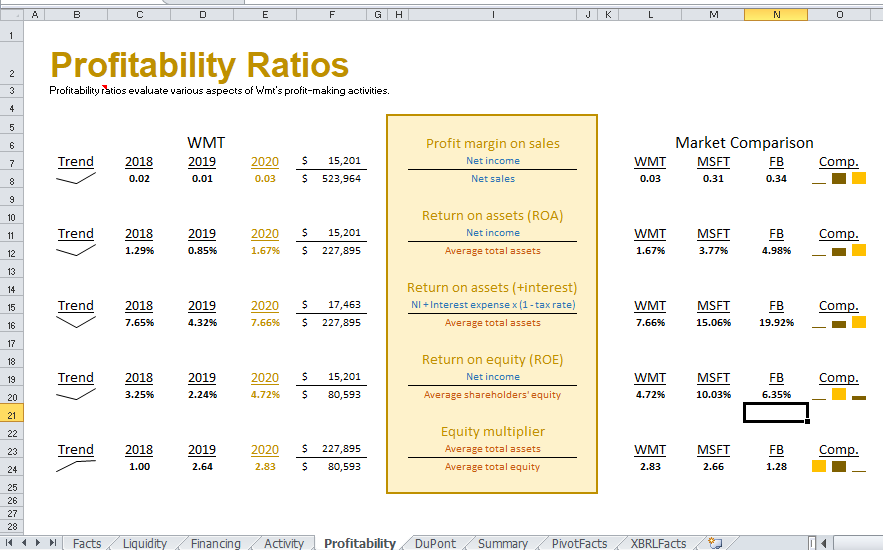
Task: Click the Profitability Ratios title cell
Action: (199, 65)
